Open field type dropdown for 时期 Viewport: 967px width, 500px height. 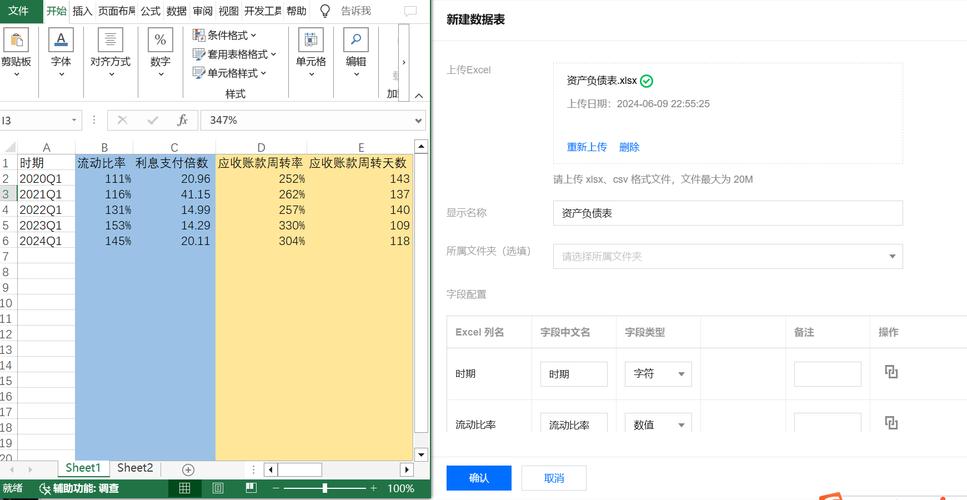[x=658, y=374]
